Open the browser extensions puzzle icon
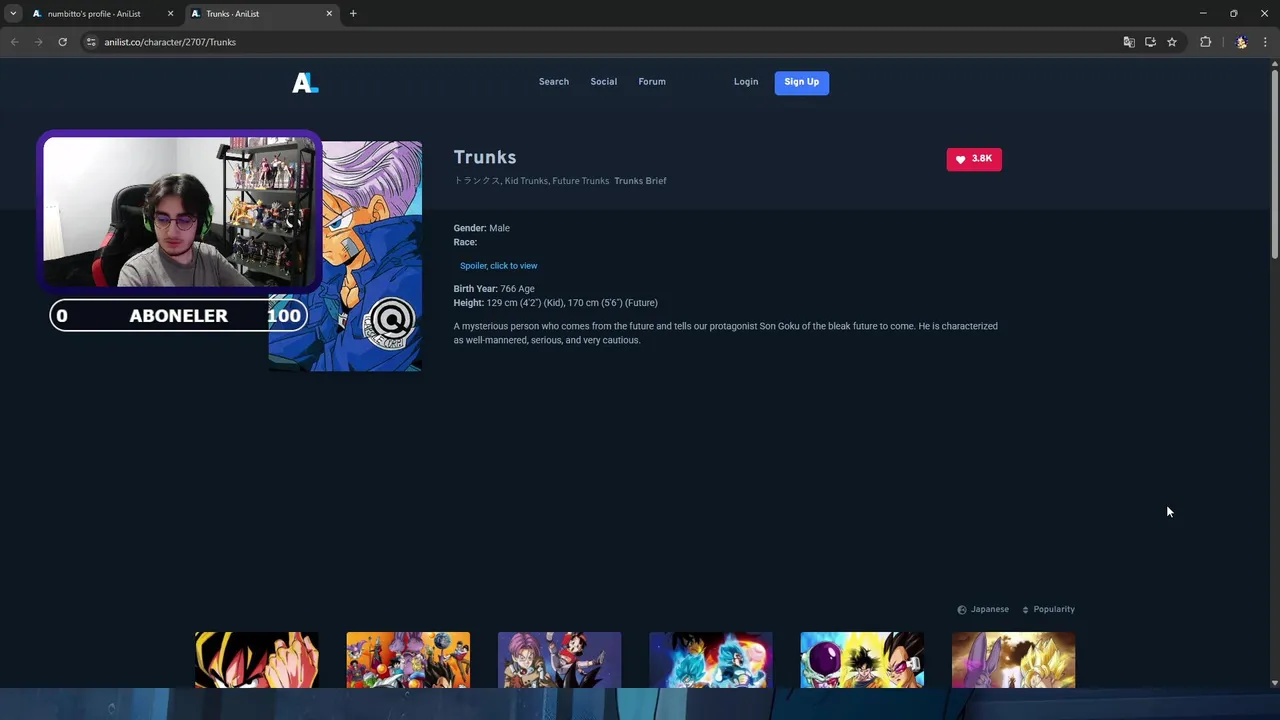 tap(1205, 42)
